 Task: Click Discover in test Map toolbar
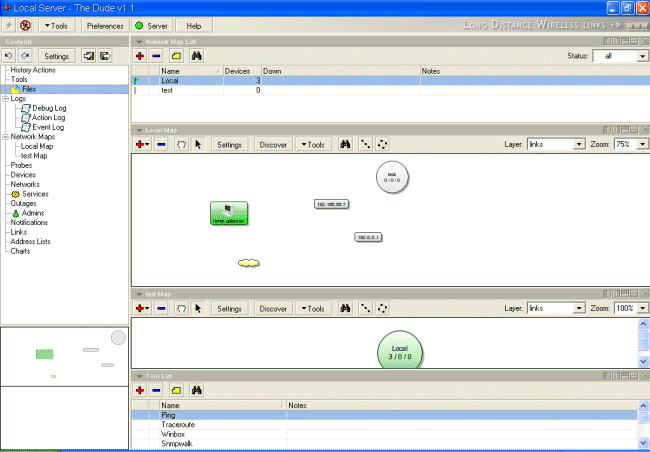(273, 309)
